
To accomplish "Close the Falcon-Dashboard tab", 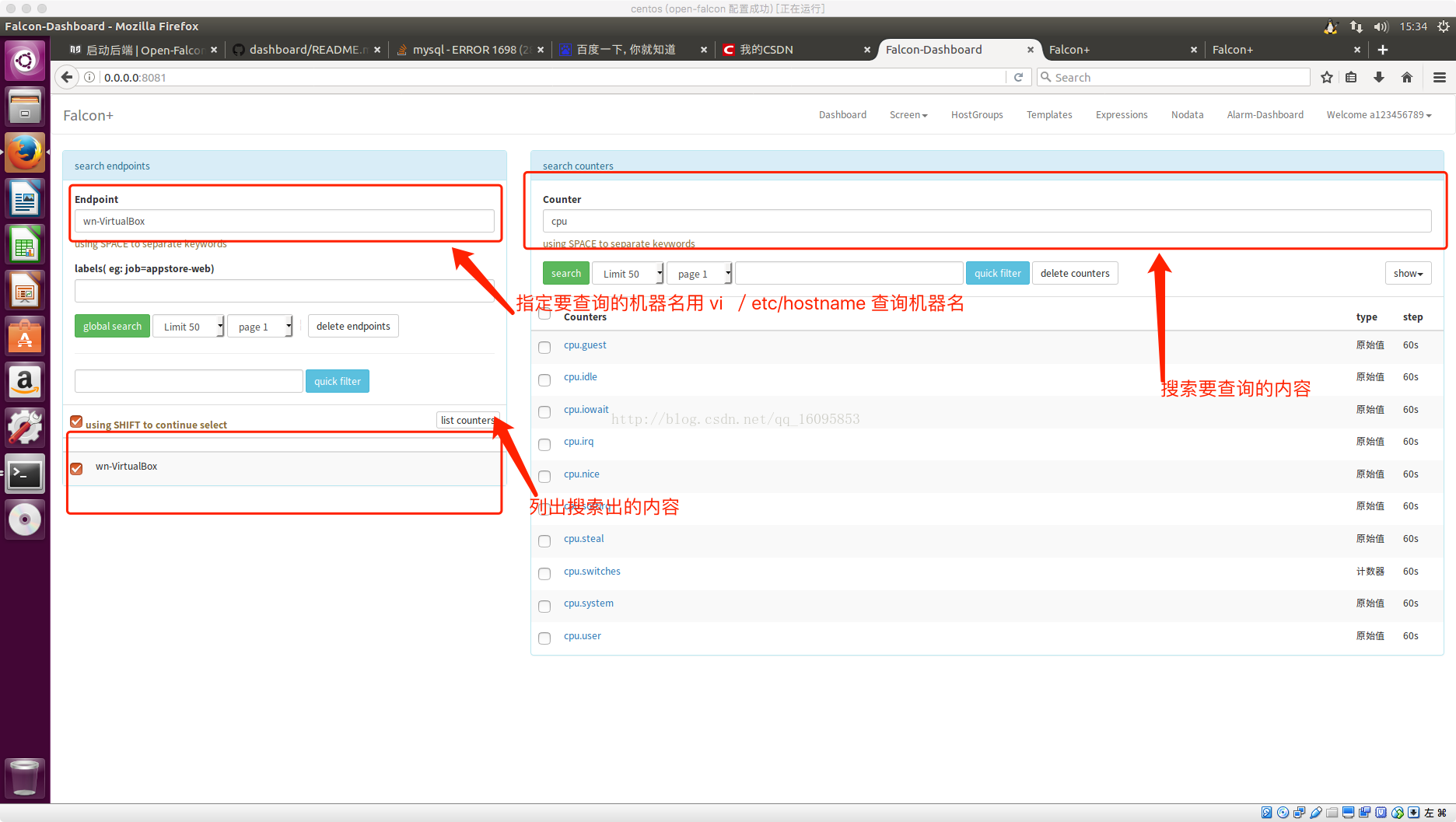I will [x=1031, y=50].
